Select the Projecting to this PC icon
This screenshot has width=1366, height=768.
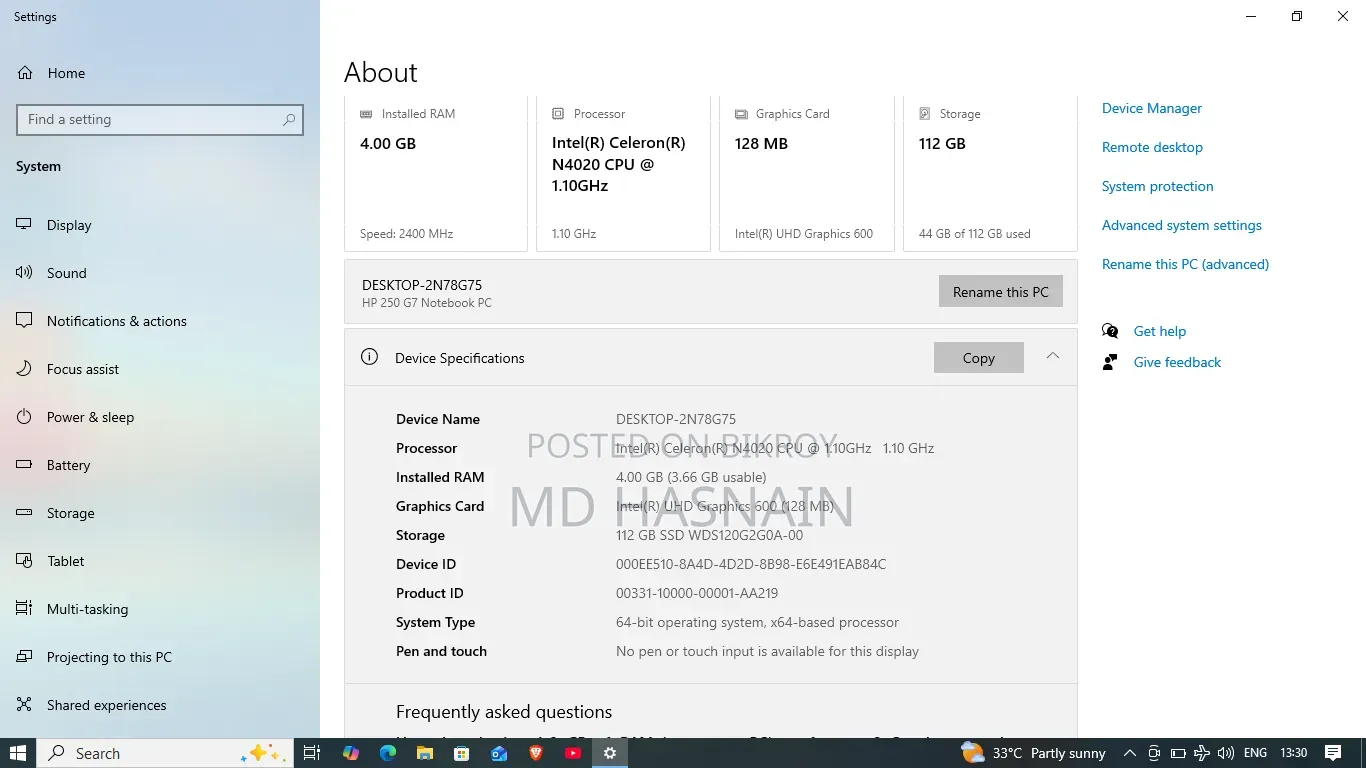[x=24, y=657]
